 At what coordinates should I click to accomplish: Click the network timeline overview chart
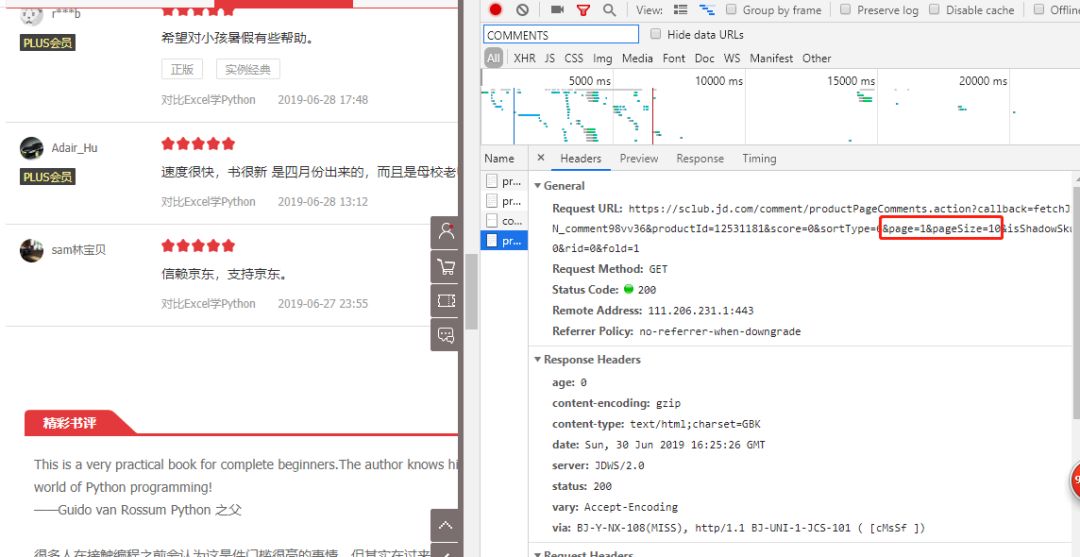click(x=780, y=107)
